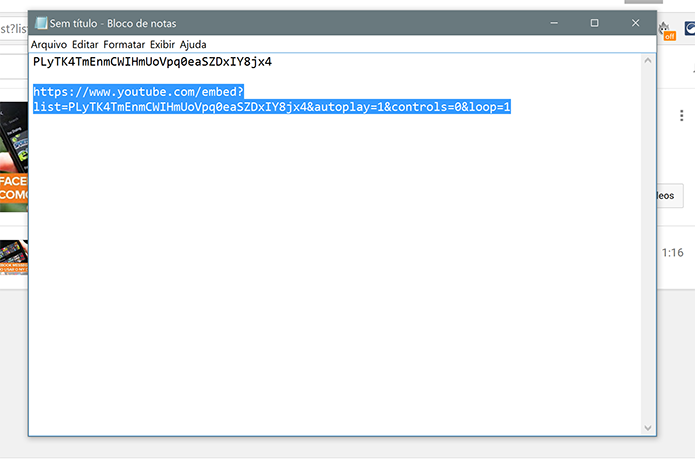Click the Notepad icon in title bar
This screenshot has height=460, width=695.
(41, 23)
